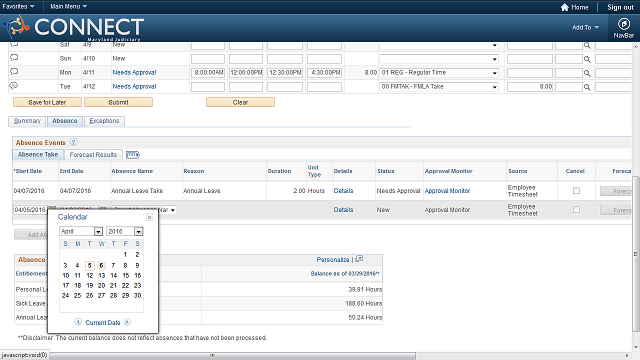Viewport: 640px width, 360px height.
Task: Click the Clear button
Action: point(240,102)
